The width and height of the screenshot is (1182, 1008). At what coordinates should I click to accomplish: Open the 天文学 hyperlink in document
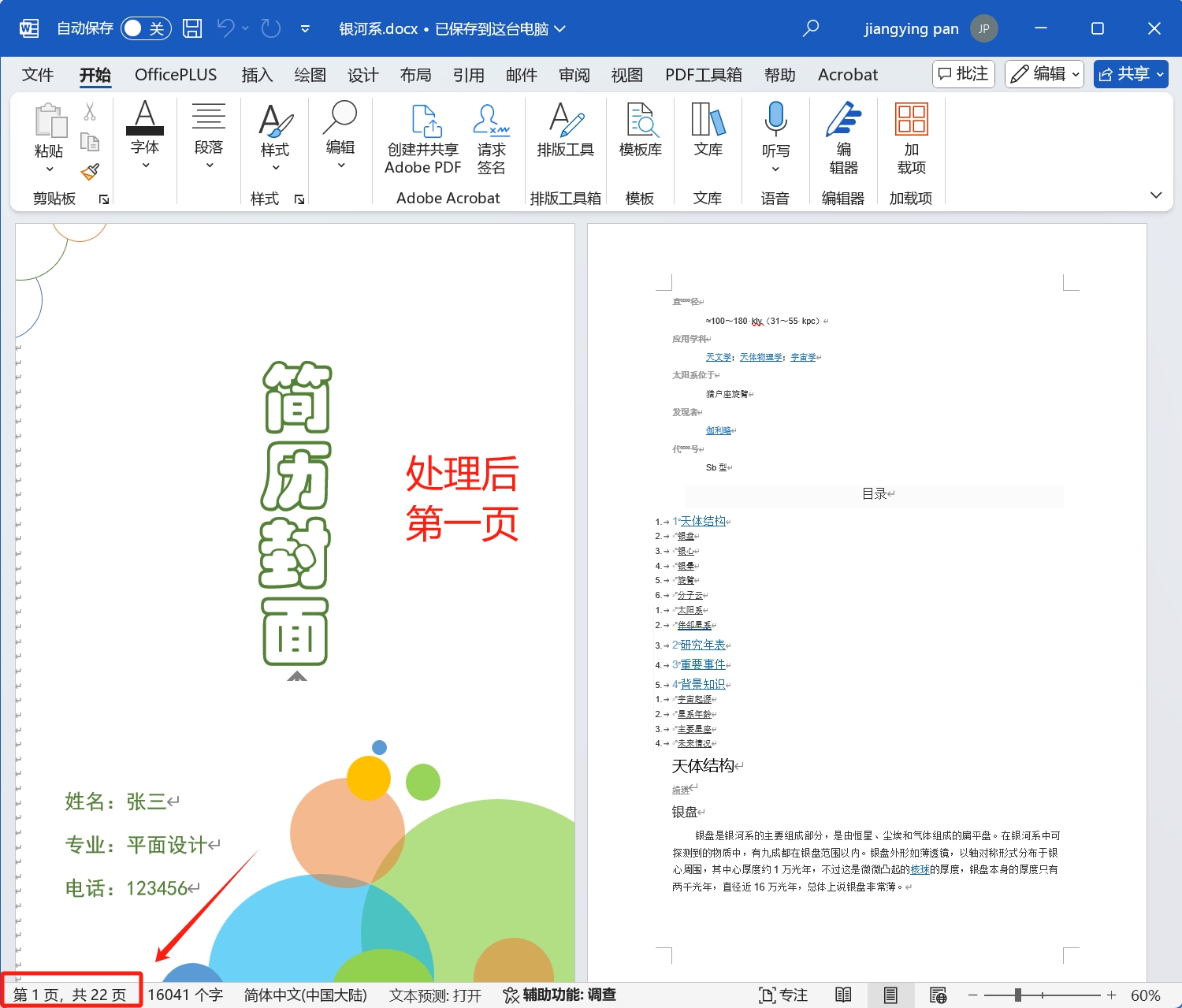718,356
